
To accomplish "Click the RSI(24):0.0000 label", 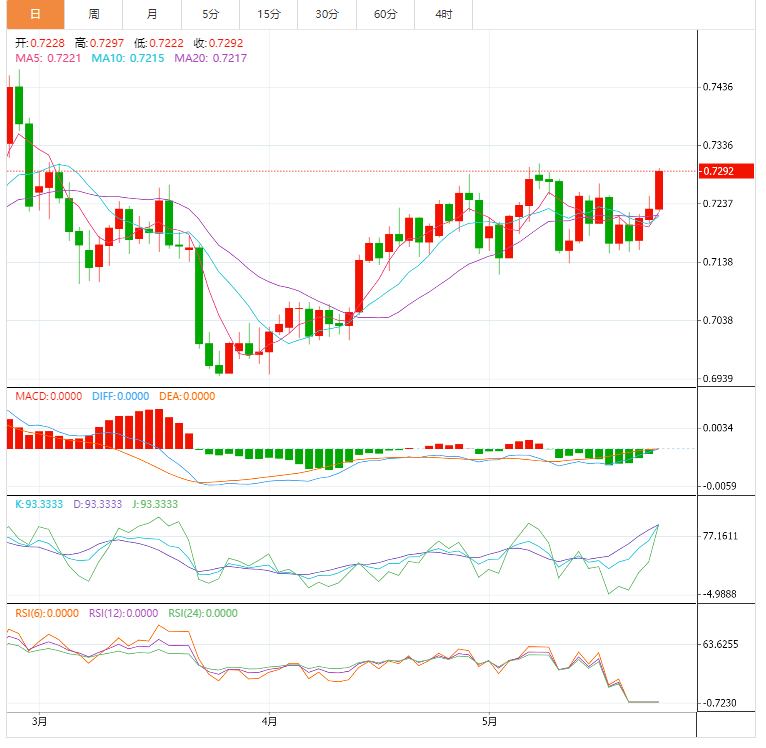I will tap(203, 613).
